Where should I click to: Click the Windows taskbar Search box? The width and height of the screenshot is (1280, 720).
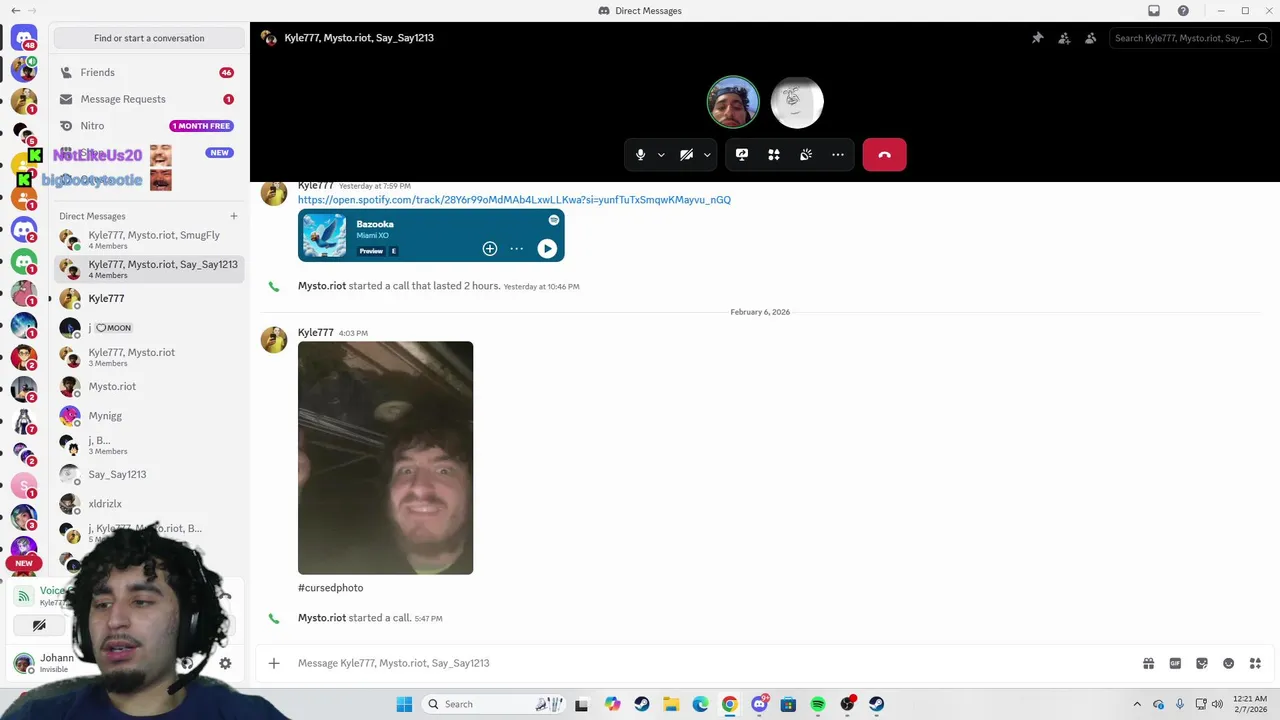pyautogui.click(x=492, y=704)
